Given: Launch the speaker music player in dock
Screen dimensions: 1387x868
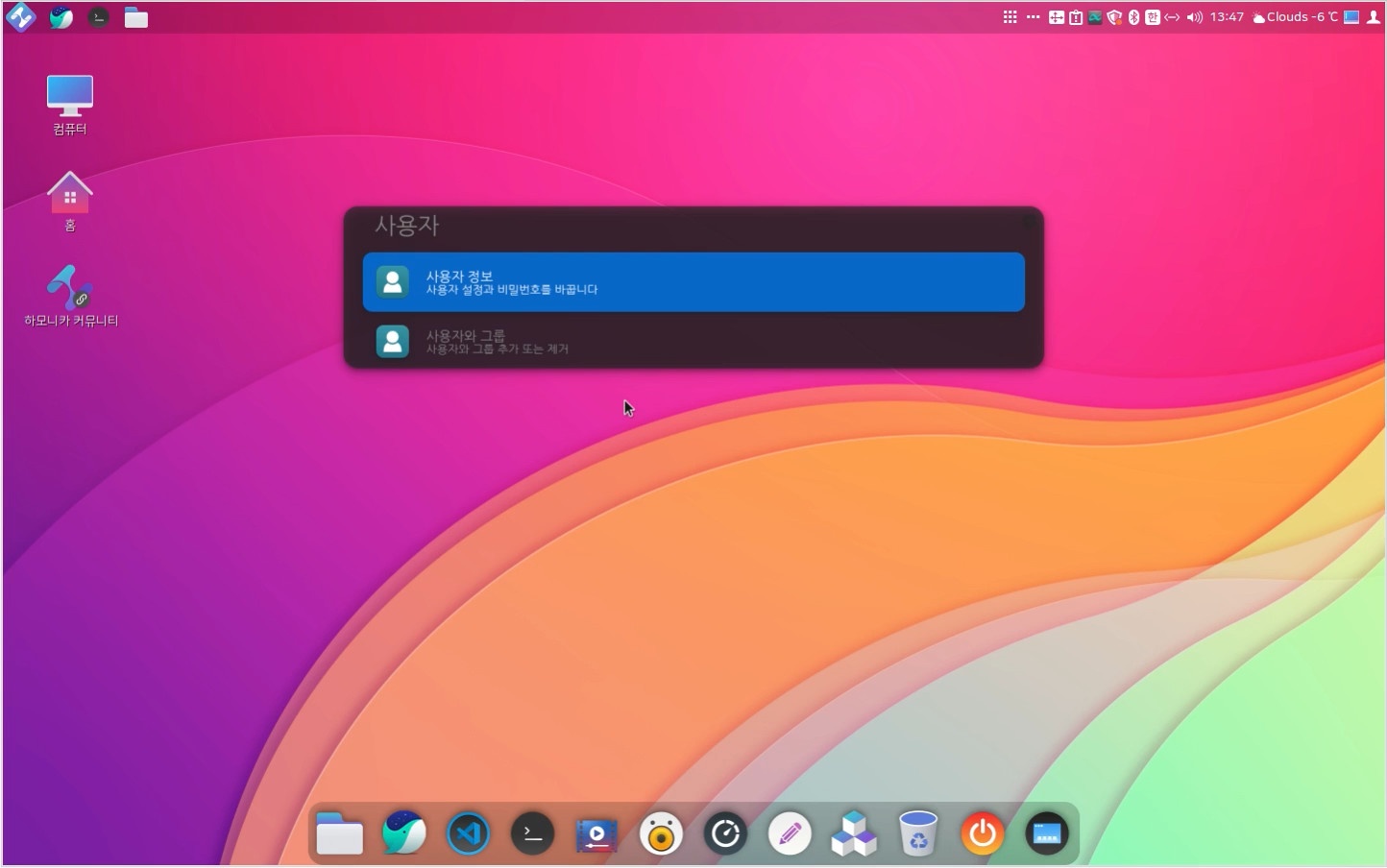Looking at the screenshot, I should point(661,833).
